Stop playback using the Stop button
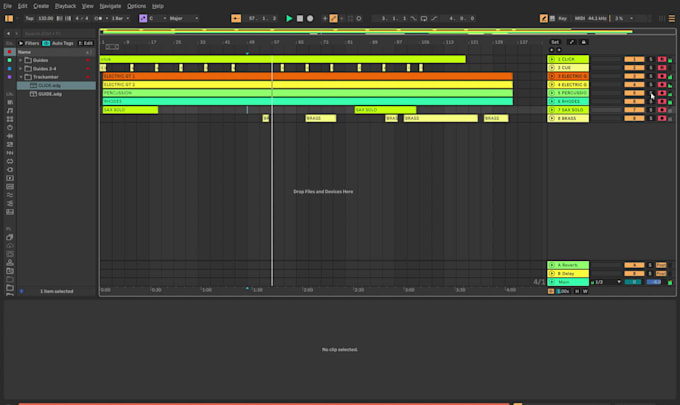680x405 pixels. (300, 18)
